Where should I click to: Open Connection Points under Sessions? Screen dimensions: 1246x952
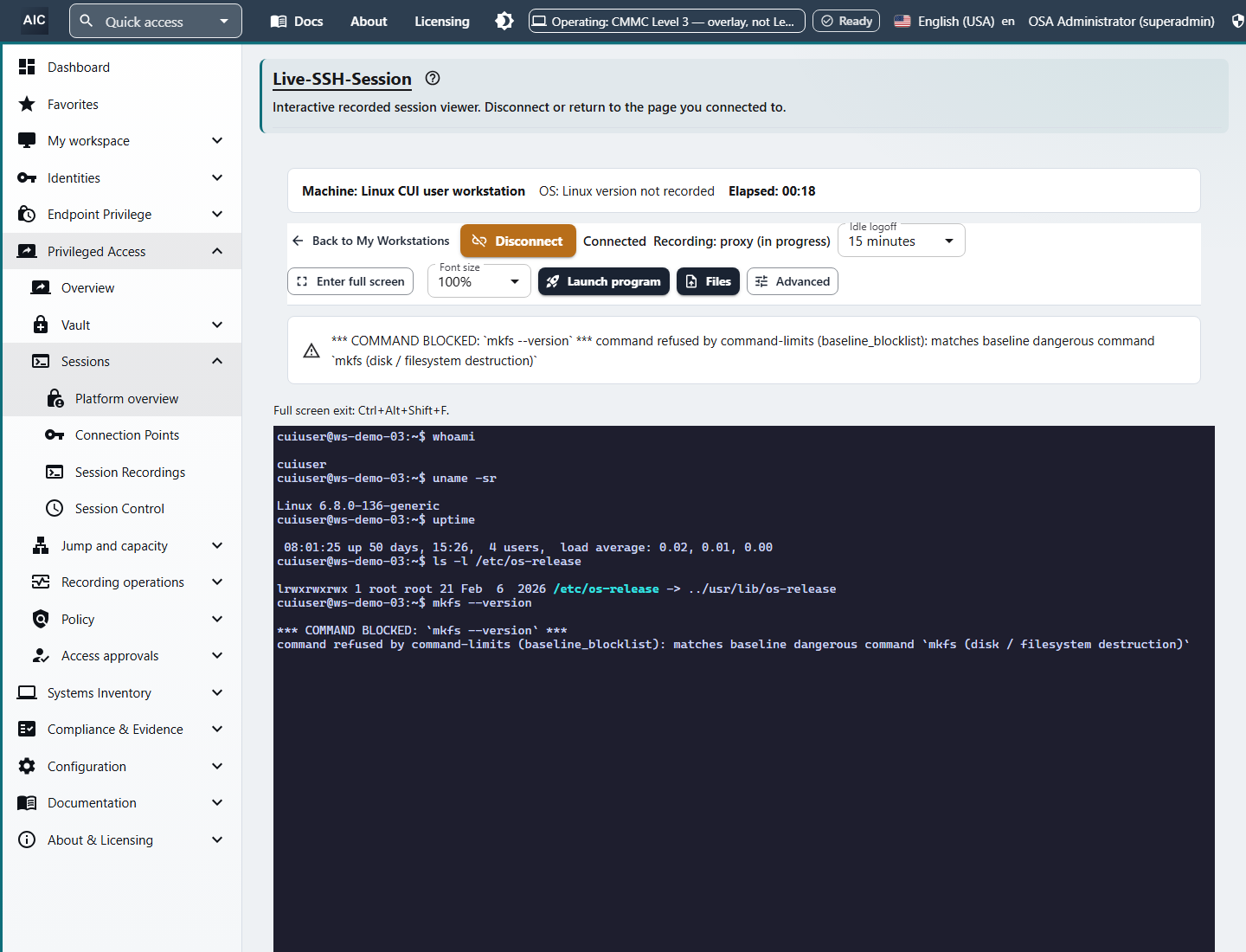(x=121, y=434)
